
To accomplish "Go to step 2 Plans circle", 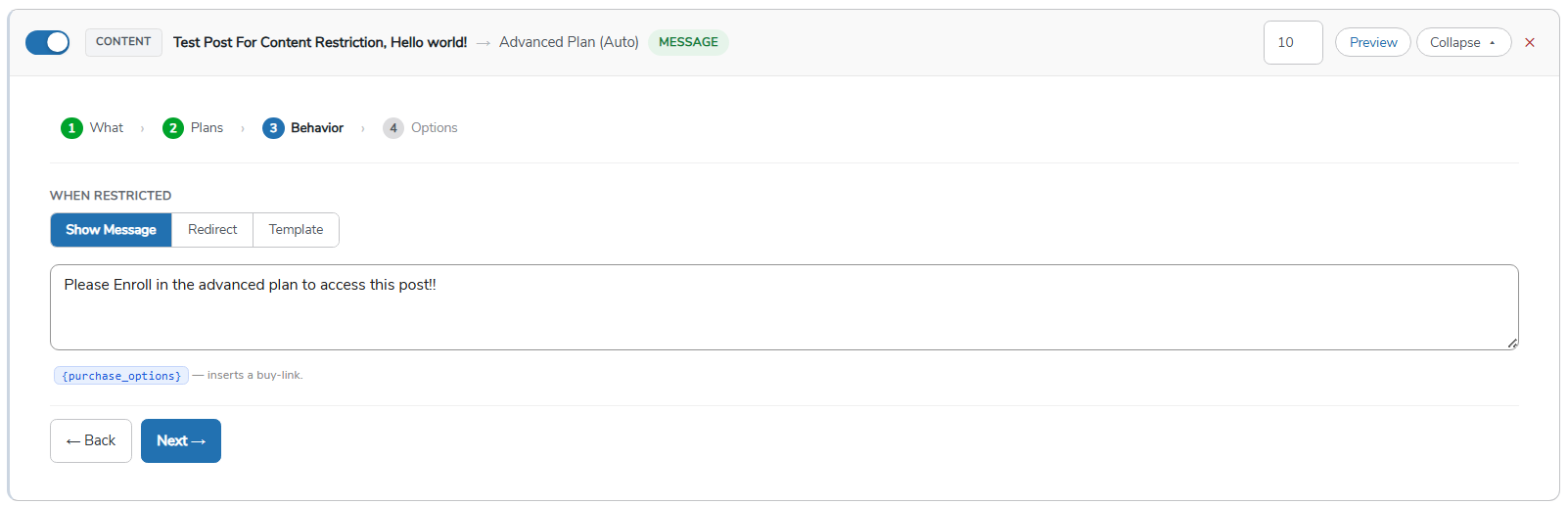I will (x=173, y=128).
